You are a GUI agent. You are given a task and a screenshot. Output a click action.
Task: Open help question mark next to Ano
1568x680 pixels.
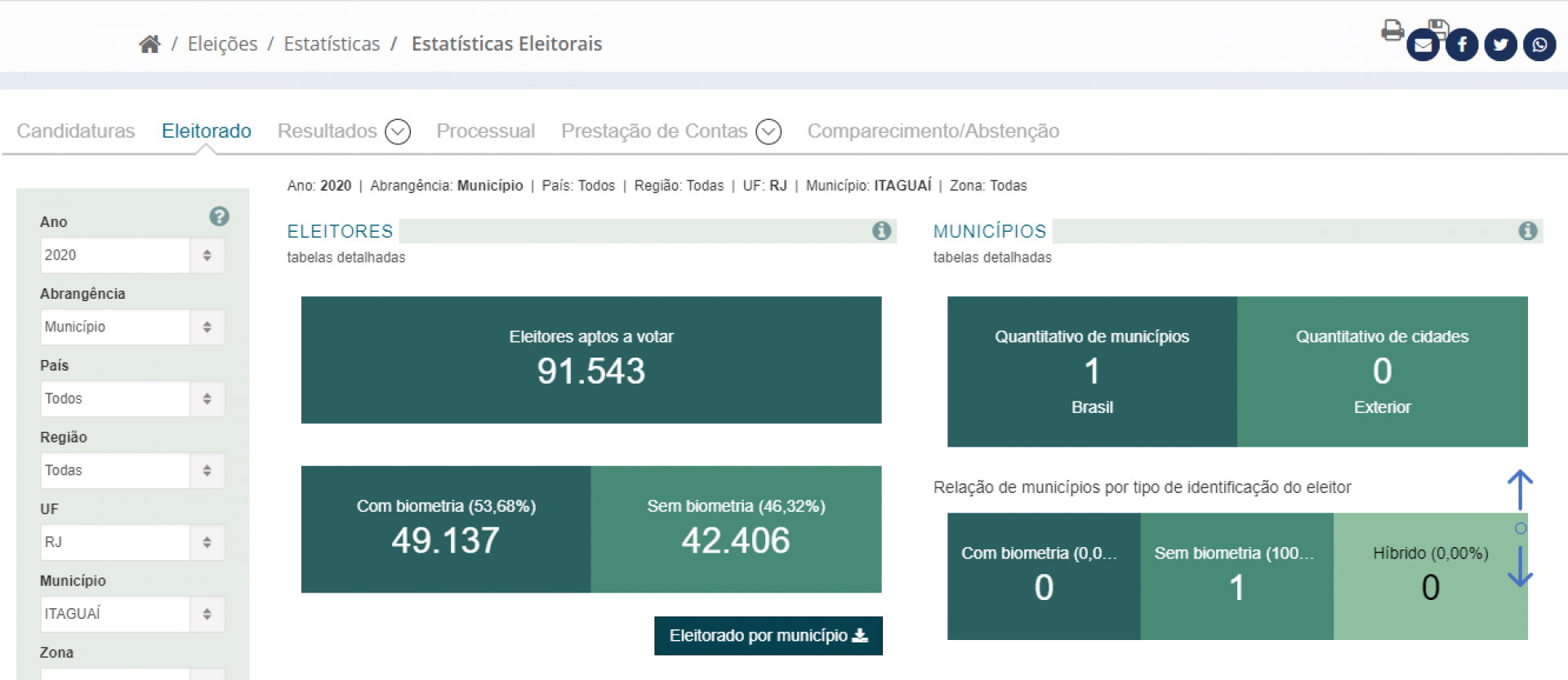[219, 216]
